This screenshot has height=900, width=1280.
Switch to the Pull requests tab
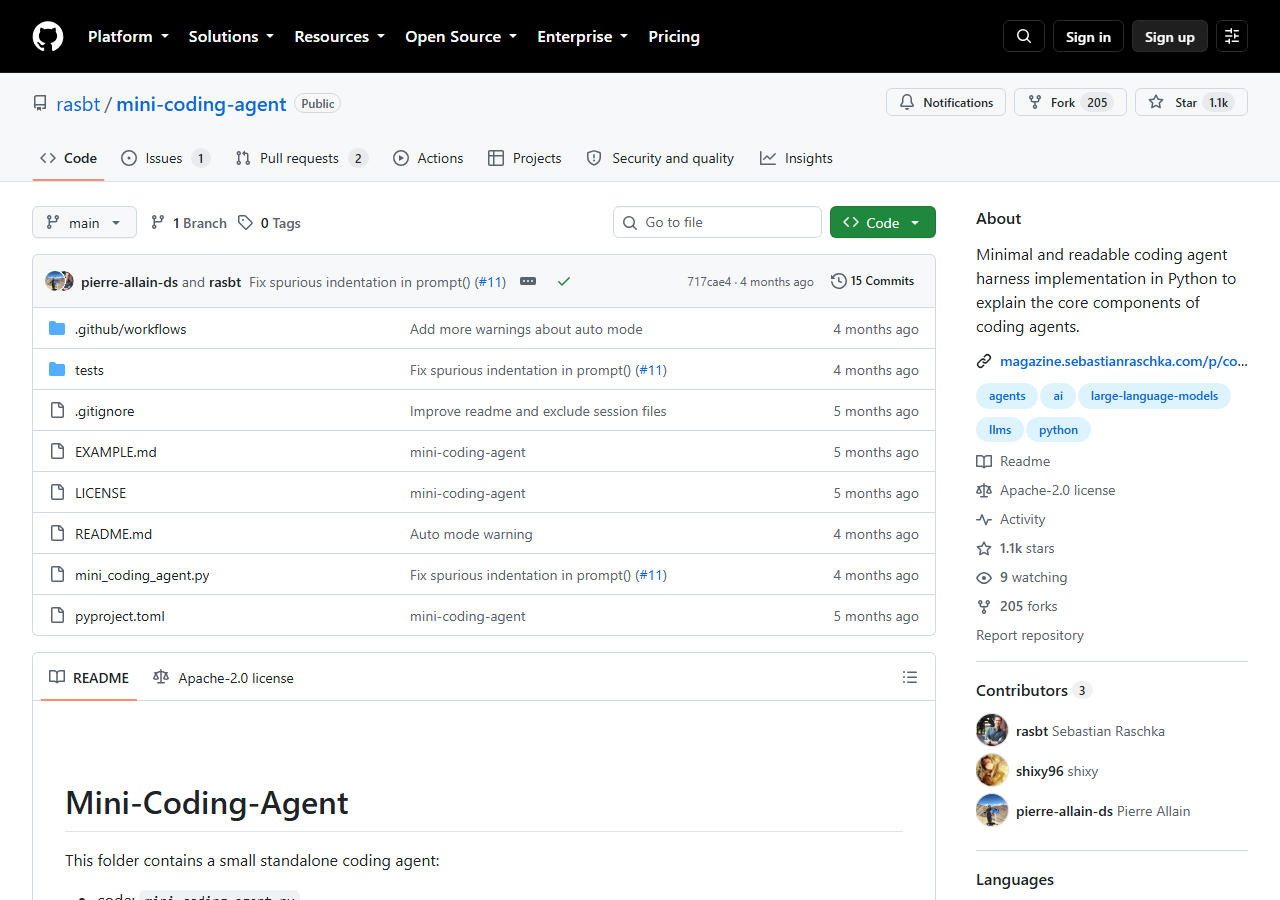pos(302,158)
